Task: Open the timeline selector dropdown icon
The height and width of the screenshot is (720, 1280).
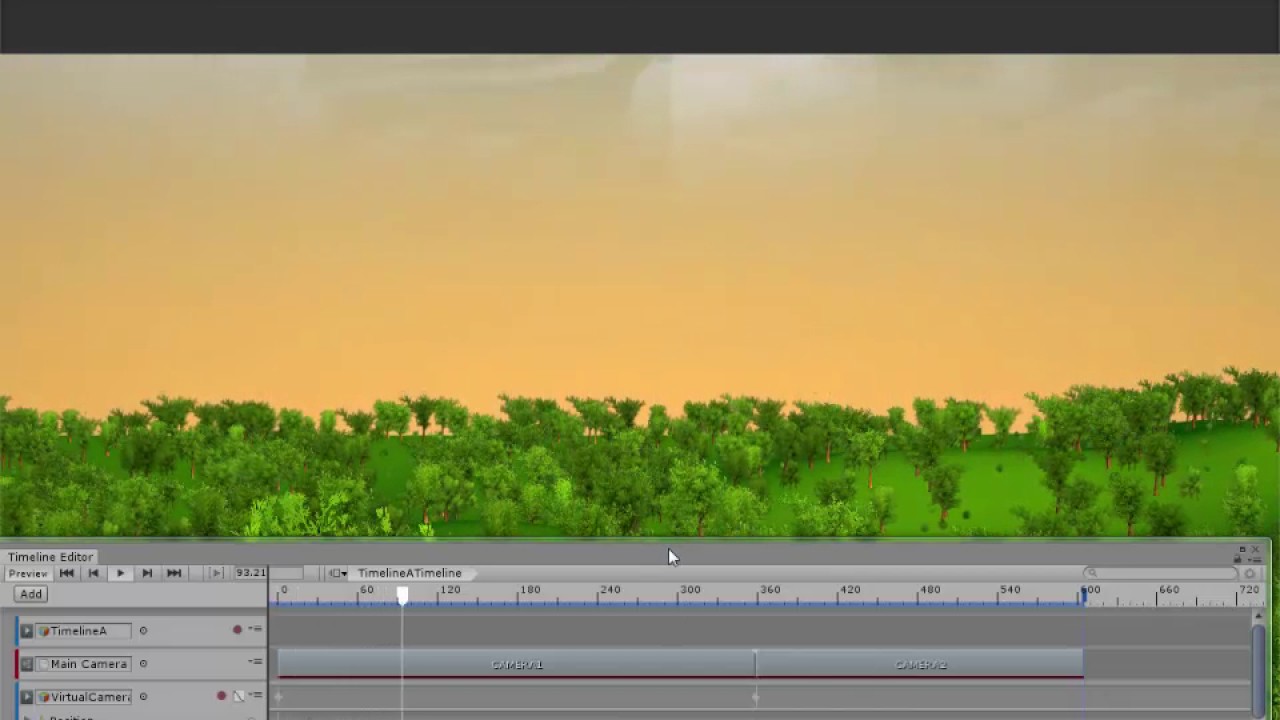Action: [x=338, y=574]
